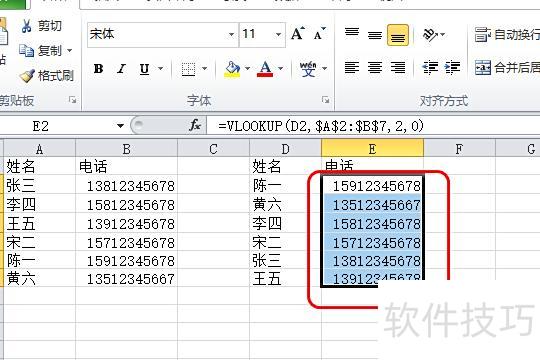Select the Format Painter (格式刷) brush
This screenshot has width=540, height=360.
click(x=47, y=75)
